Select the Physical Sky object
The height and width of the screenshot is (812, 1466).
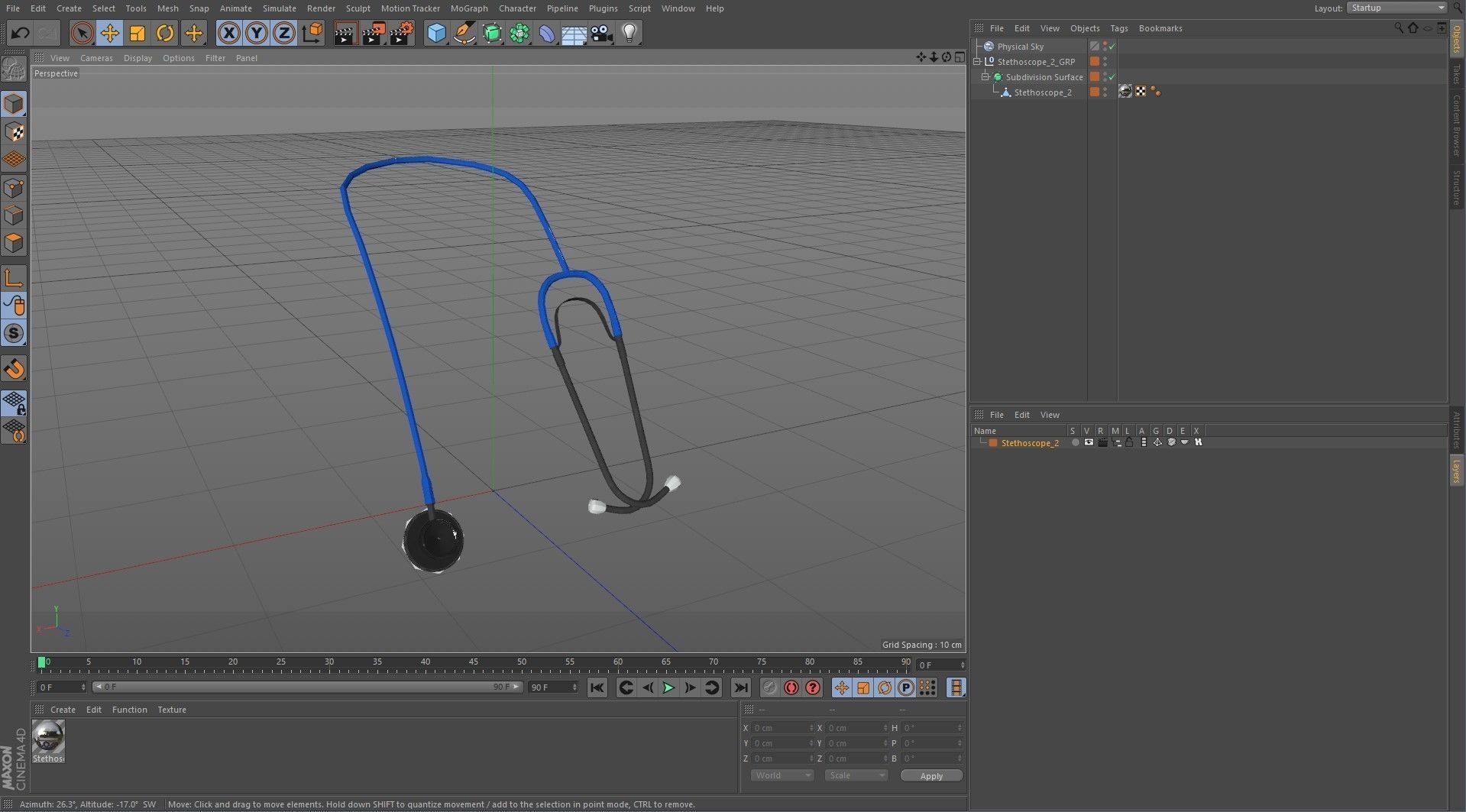coord(1020,47)
